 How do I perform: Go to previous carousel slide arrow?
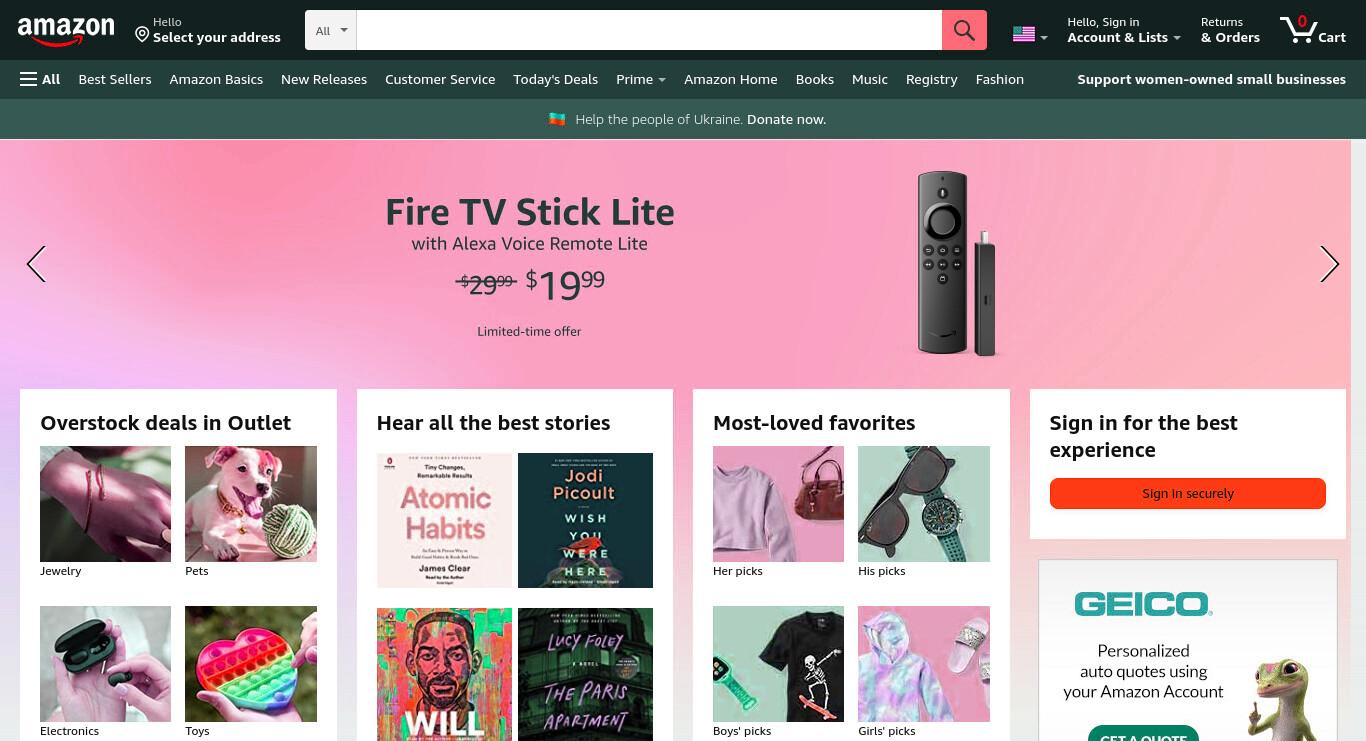pos(36,264)
